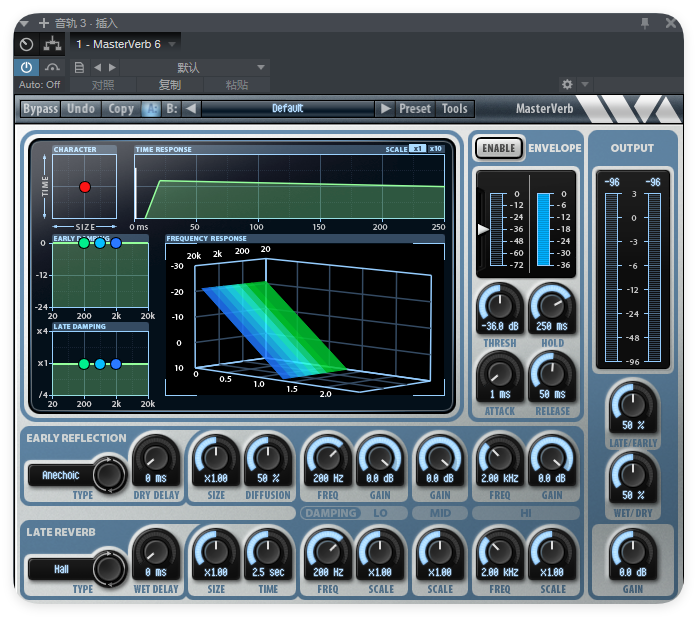
Task: Click the LATE/EARLY 50 % knob
Action: coord(633,404)
